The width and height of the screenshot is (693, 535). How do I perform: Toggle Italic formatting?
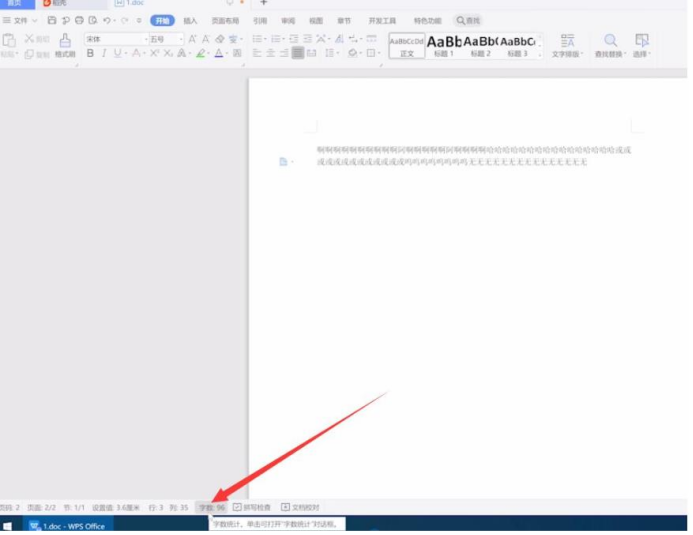click(x=104, y=53)
